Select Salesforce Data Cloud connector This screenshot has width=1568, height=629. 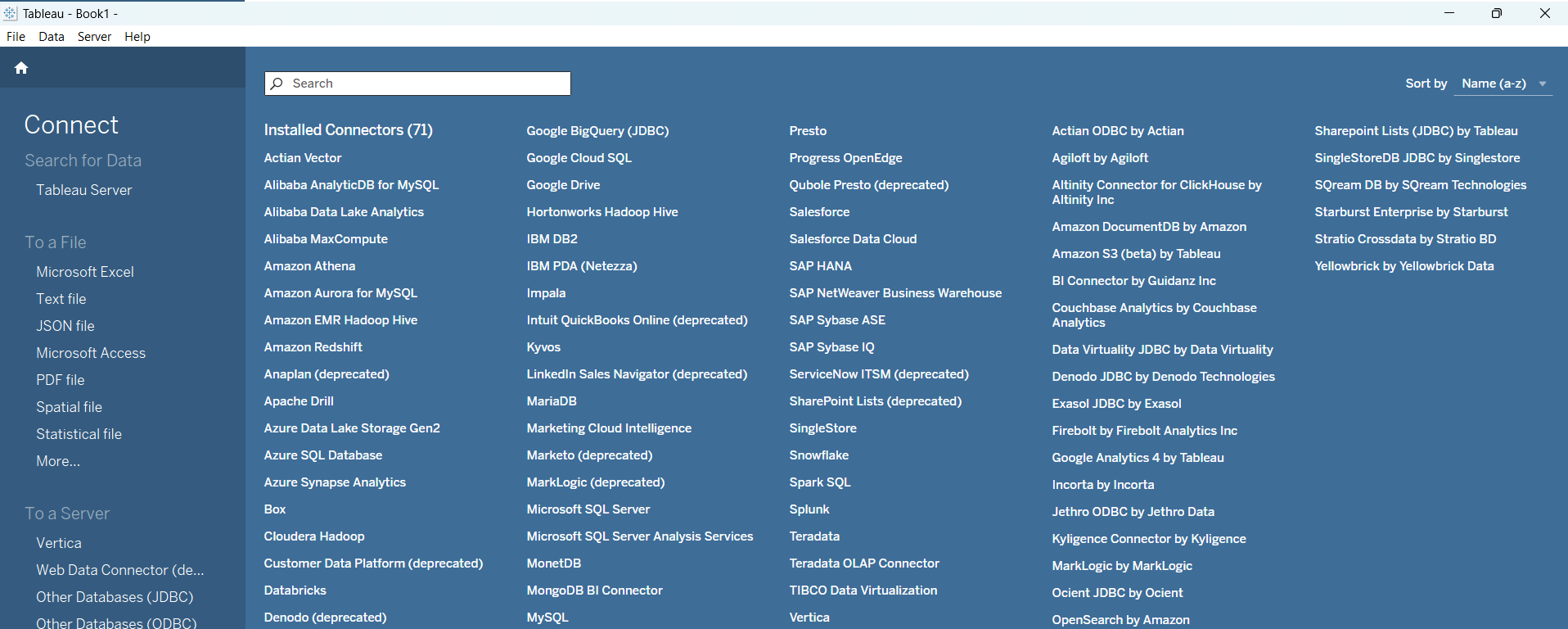(x=854, y=239)
